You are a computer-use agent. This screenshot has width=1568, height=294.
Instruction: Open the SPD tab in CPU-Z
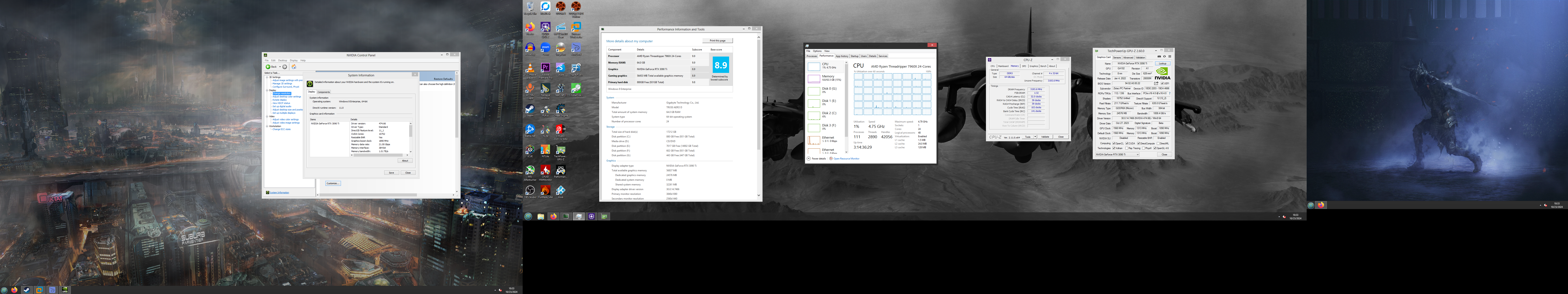1024,66
